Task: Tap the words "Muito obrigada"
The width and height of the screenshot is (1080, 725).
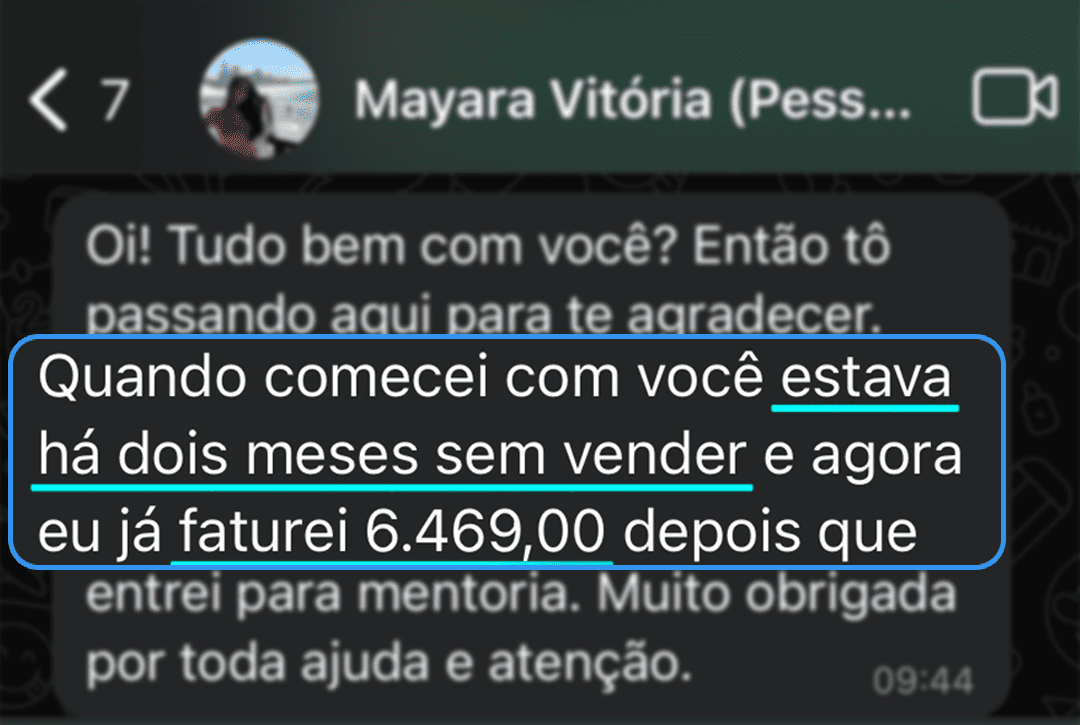Action: tap(776, 593)
